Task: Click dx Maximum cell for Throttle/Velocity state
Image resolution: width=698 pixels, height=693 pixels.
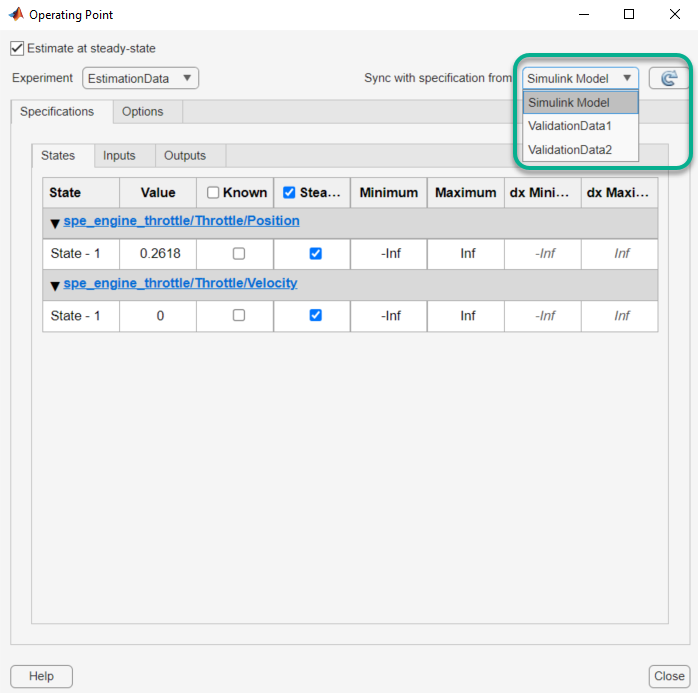Action: (620, 316)
